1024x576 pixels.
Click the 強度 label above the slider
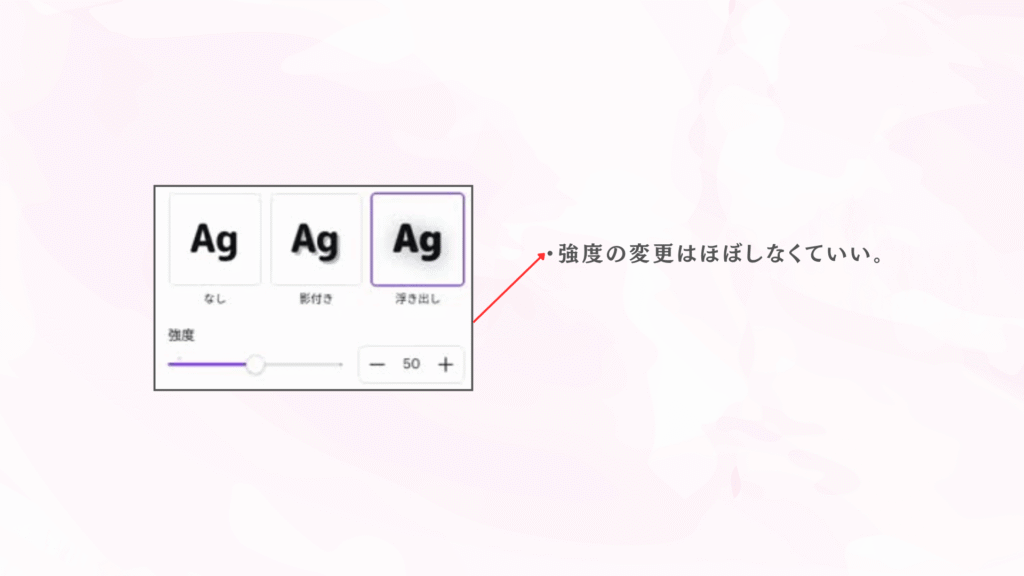[181, 336]
